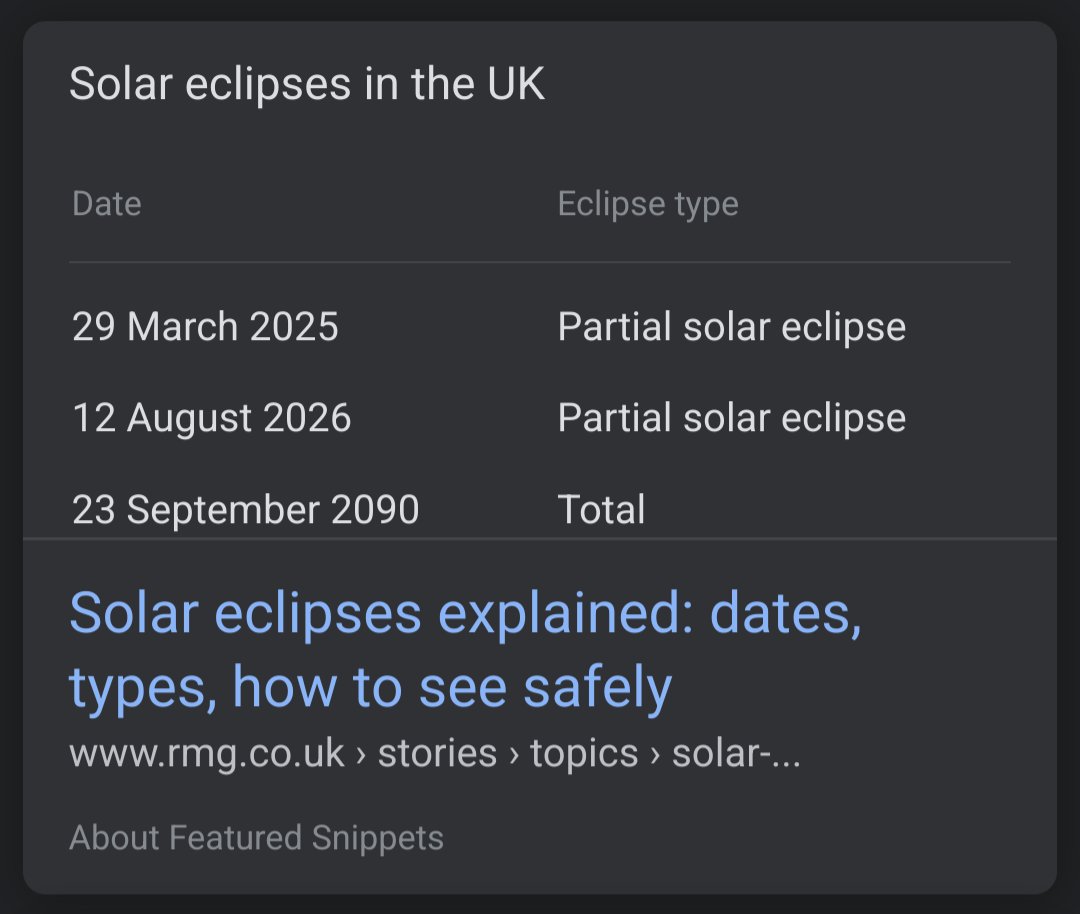The height and width of the screenshot is (914, 1080).
Task: Click the word "UK" in the snippet heading
Action: [x=516, y=84]
